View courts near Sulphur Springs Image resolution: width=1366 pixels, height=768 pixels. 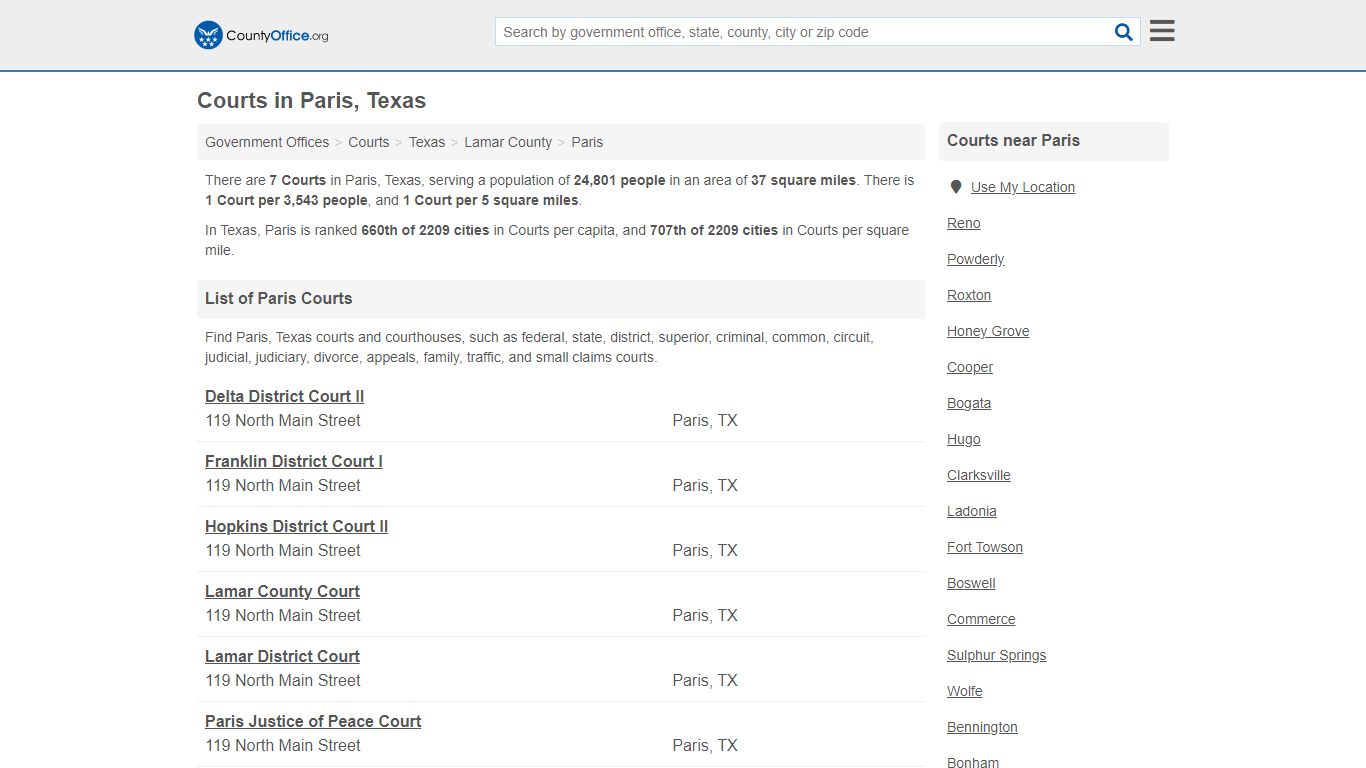coord(997,655)
